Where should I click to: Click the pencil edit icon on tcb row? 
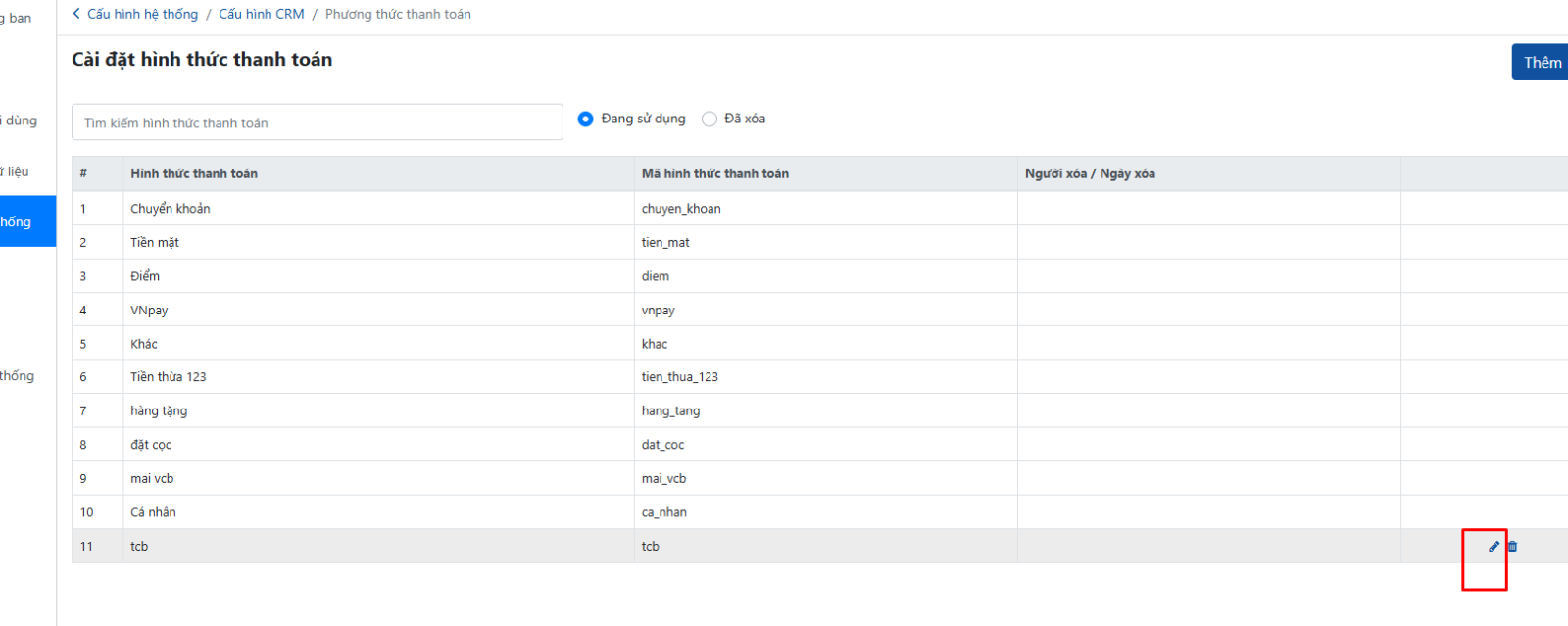point(1494,547)
